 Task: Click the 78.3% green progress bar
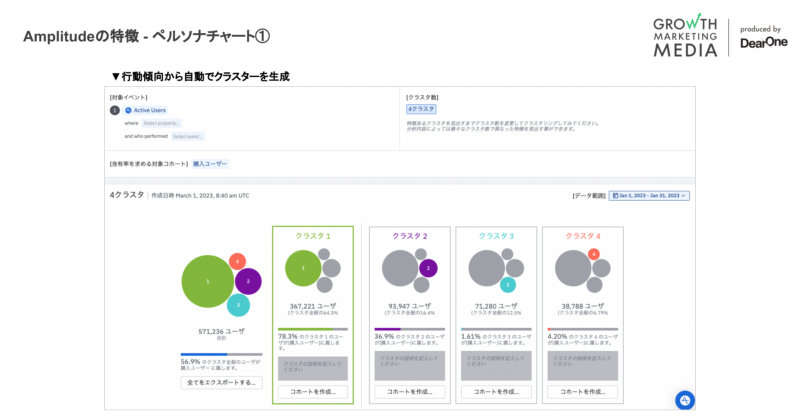coord(313,329)
